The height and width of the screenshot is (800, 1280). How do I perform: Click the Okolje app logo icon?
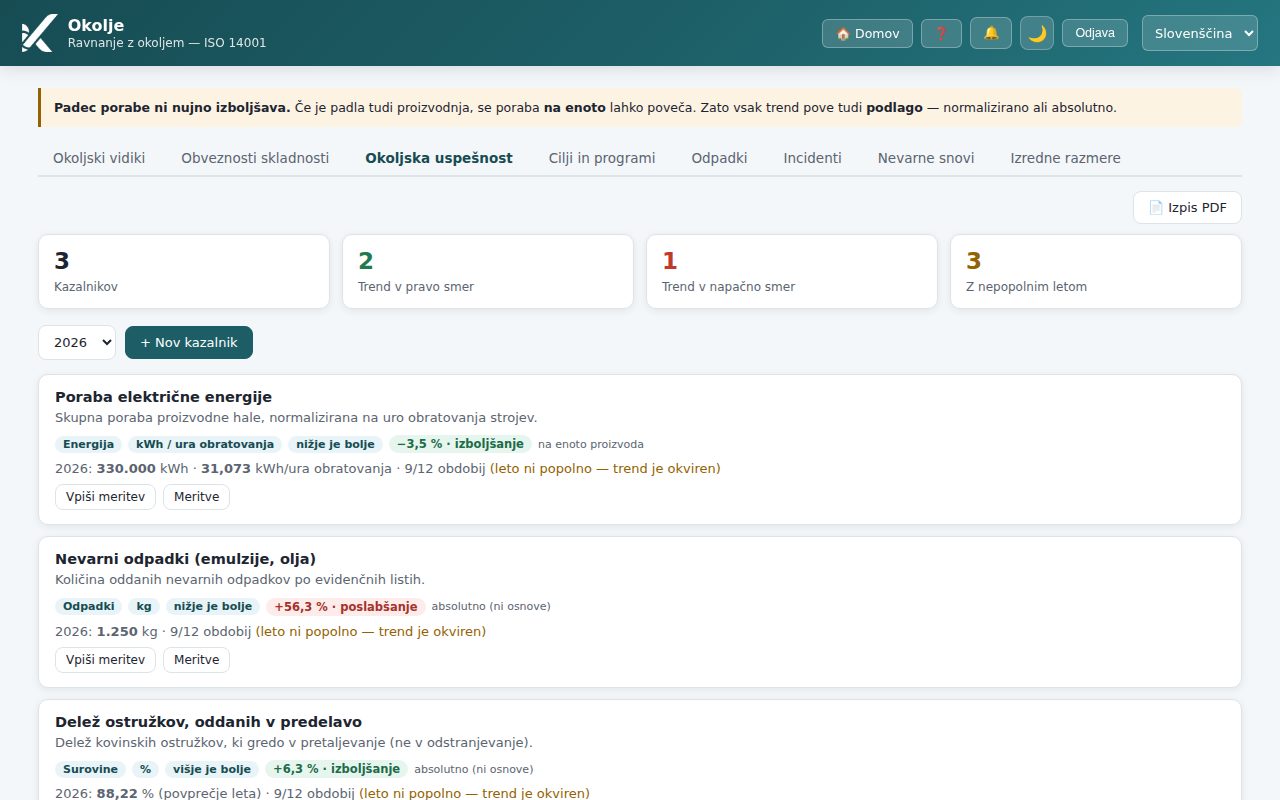pos(38,33)
